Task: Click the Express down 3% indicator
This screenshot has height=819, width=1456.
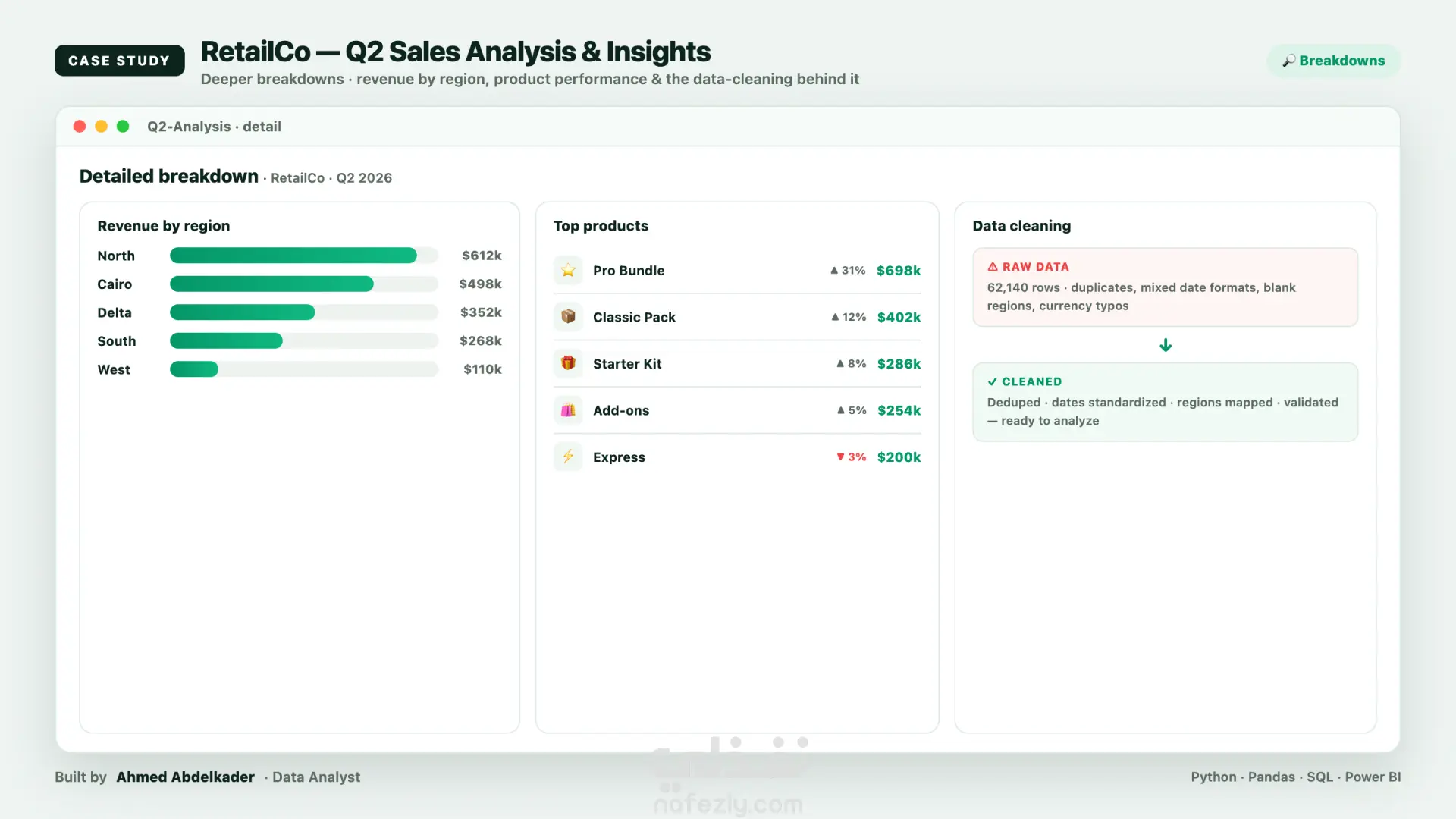Action: coord(851,457)
